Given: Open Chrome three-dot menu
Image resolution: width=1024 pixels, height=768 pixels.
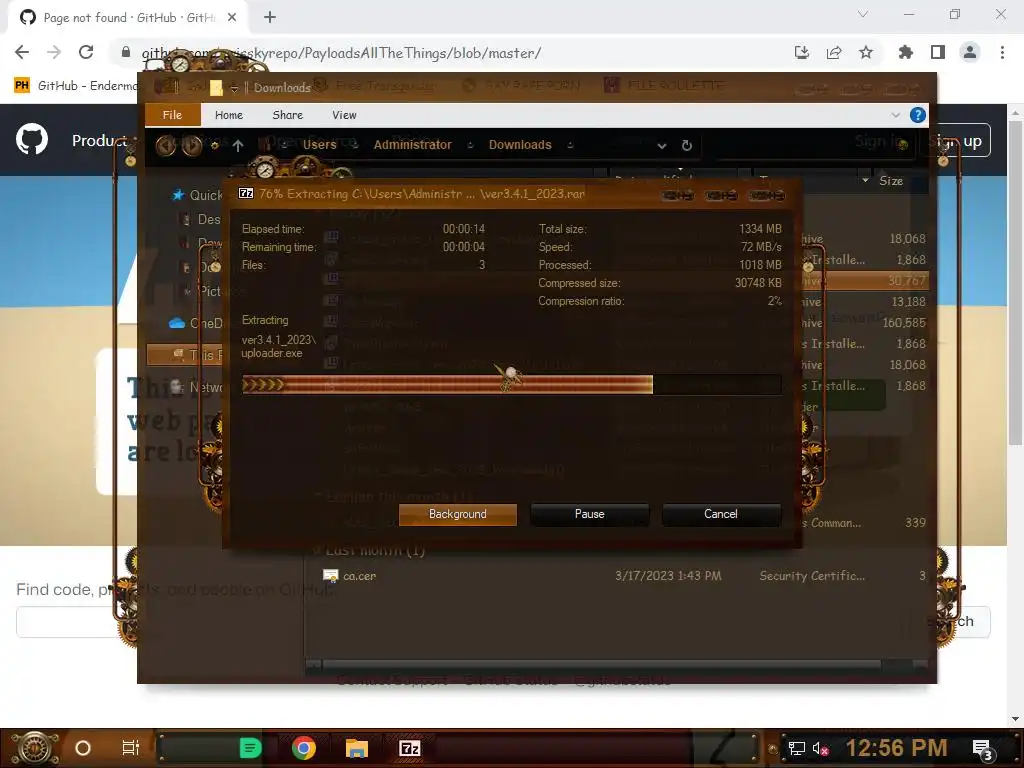Looking at the screenshot, I should [1002, 52].
